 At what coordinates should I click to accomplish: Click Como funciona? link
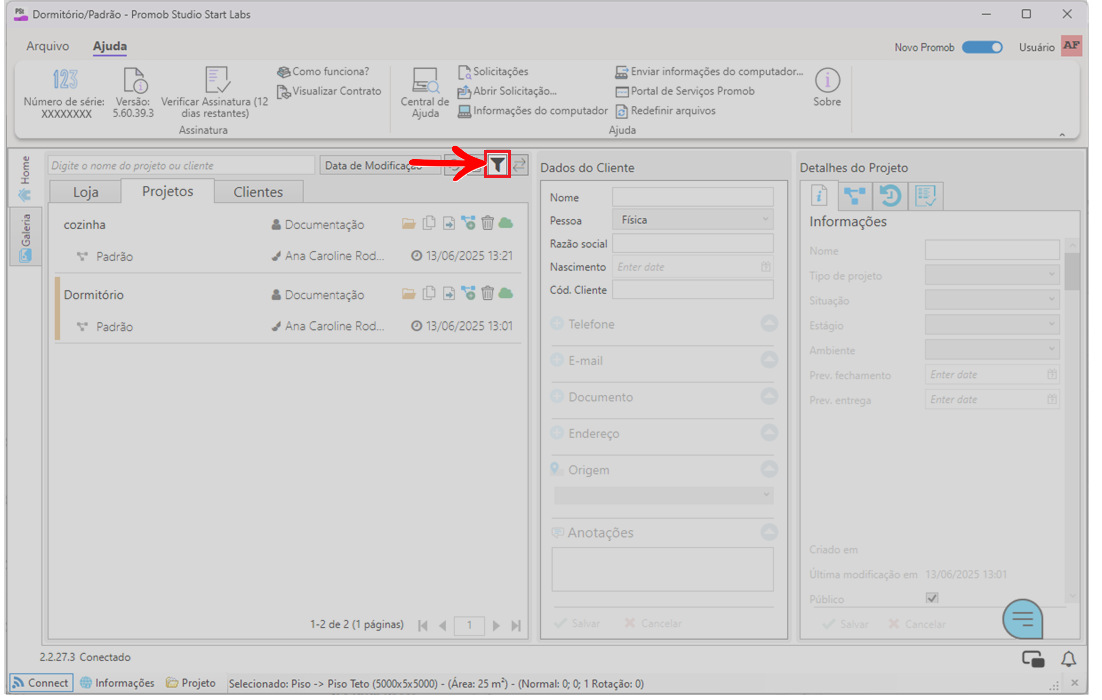[323, 72]
